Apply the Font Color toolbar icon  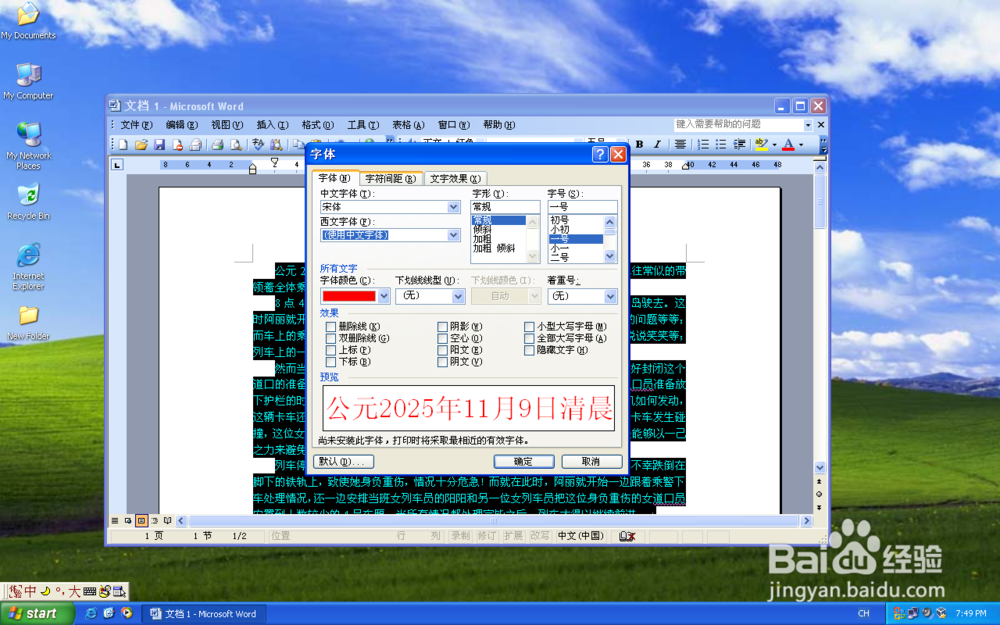click(x=788, y=145)
